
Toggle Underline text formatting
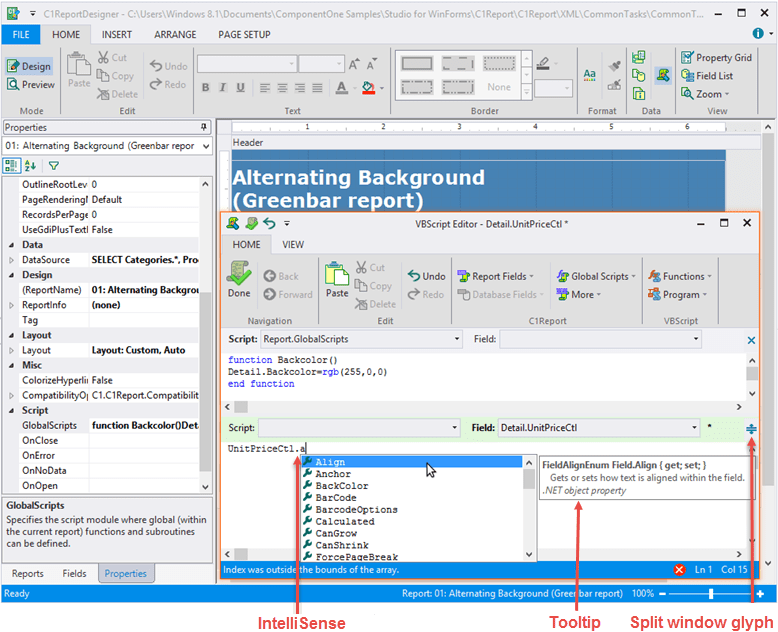point(241,88)
